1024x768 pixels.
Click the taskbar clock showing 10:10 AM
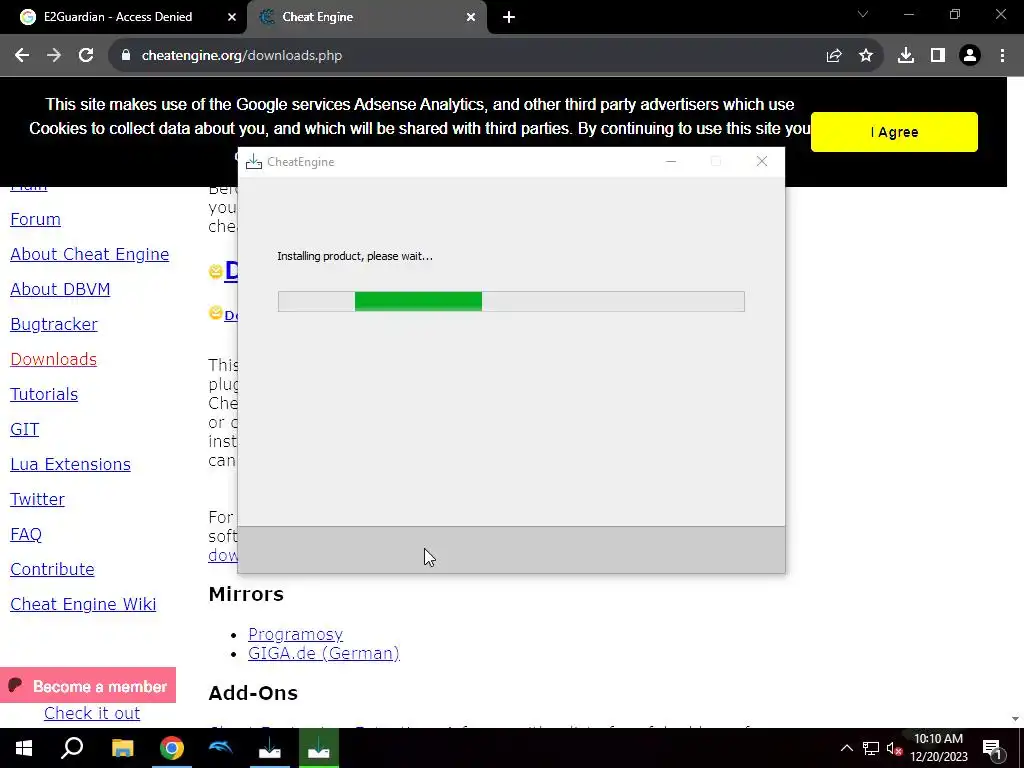tap(938, 748)
